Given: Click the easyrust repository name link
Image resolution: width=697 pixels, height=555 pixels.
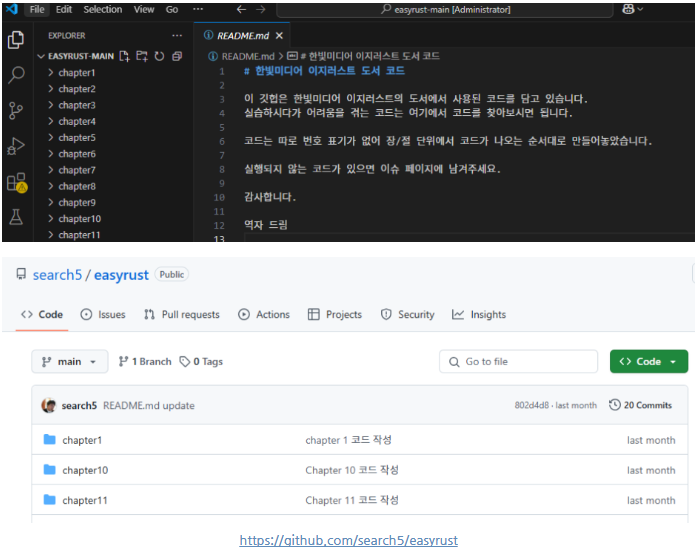Looking at the screenshot, I should [121, 275].
